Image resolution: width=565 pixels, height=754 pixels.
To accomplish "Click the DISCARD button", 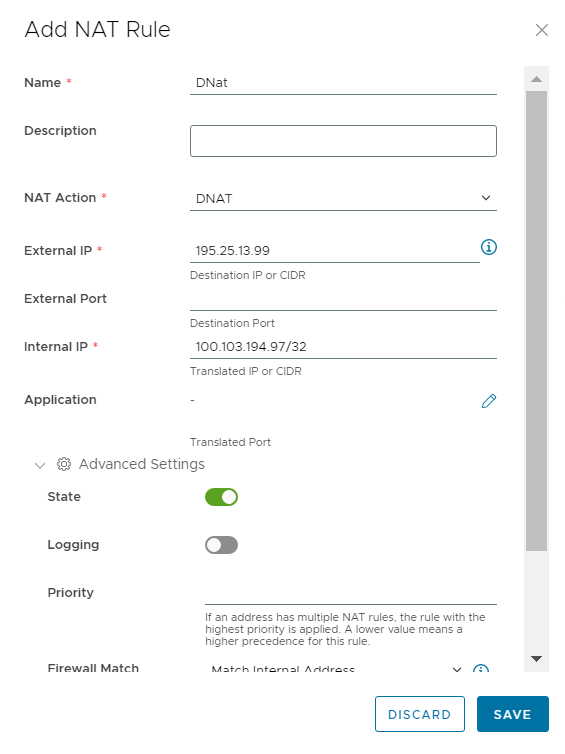I will (x=420, y=714).
